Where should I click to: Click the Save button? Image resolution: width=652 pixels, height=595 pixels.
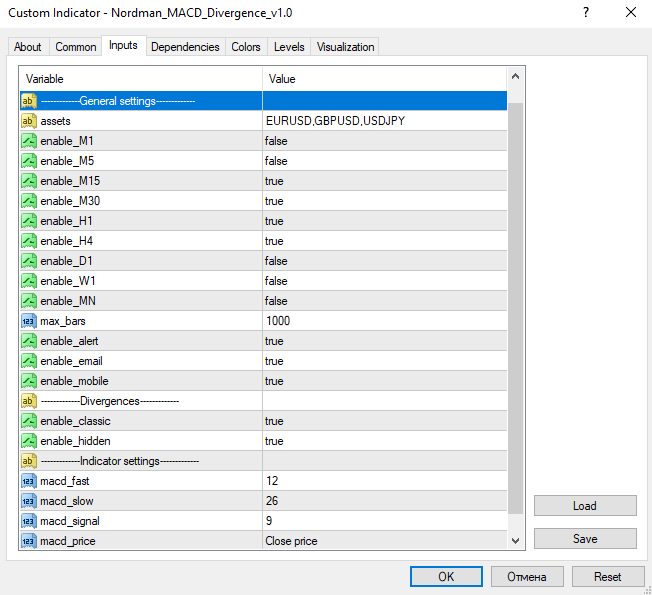(x=585, y=539)
